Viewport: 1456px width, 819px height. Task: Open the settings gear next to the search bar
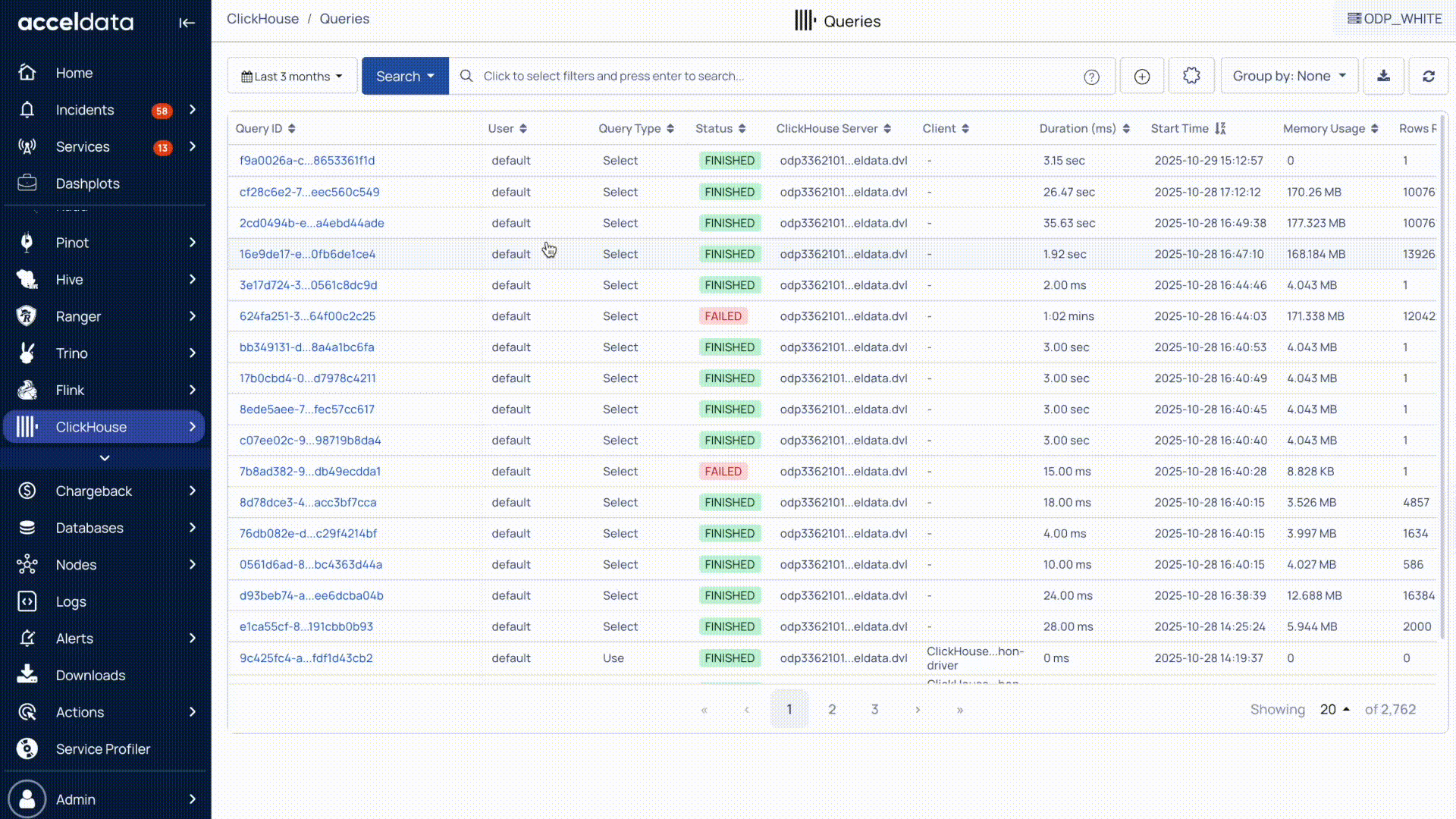(1191, 76)
